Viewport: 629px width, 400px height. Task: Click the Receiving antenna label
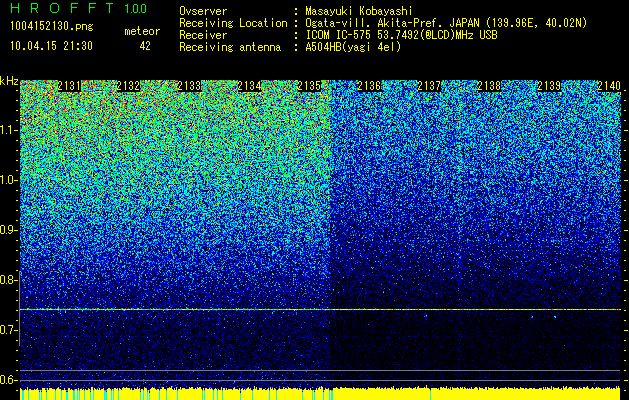click(230, 47)
